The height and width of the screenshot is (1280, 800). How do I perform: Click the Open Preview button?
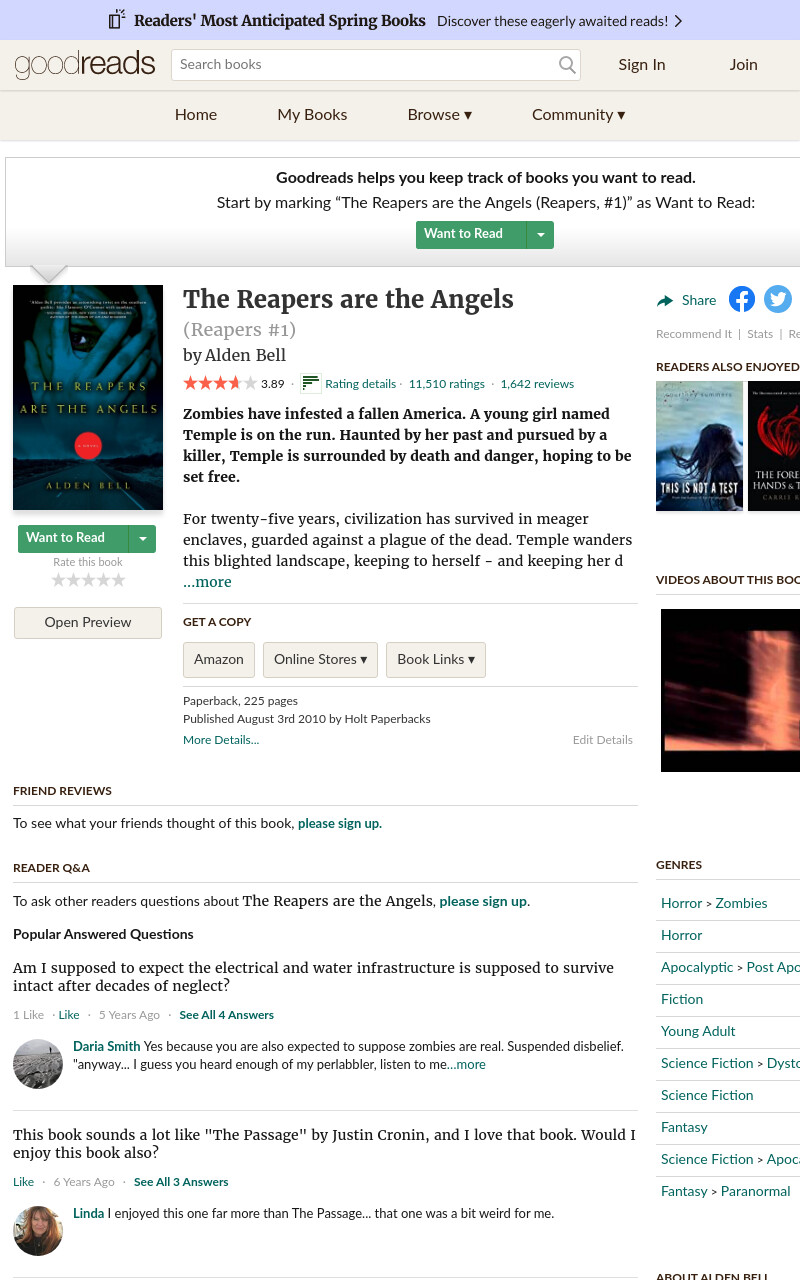click(x=88, y=622)
